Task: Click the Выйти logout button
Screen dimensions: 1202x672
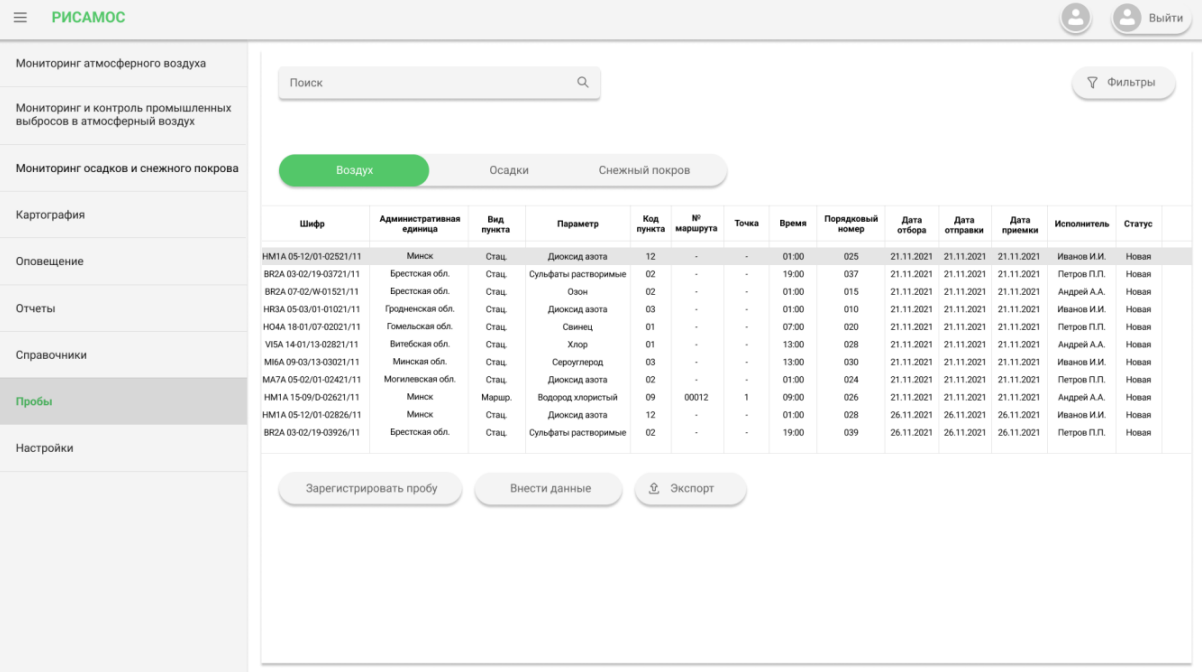Action: 1153,18
